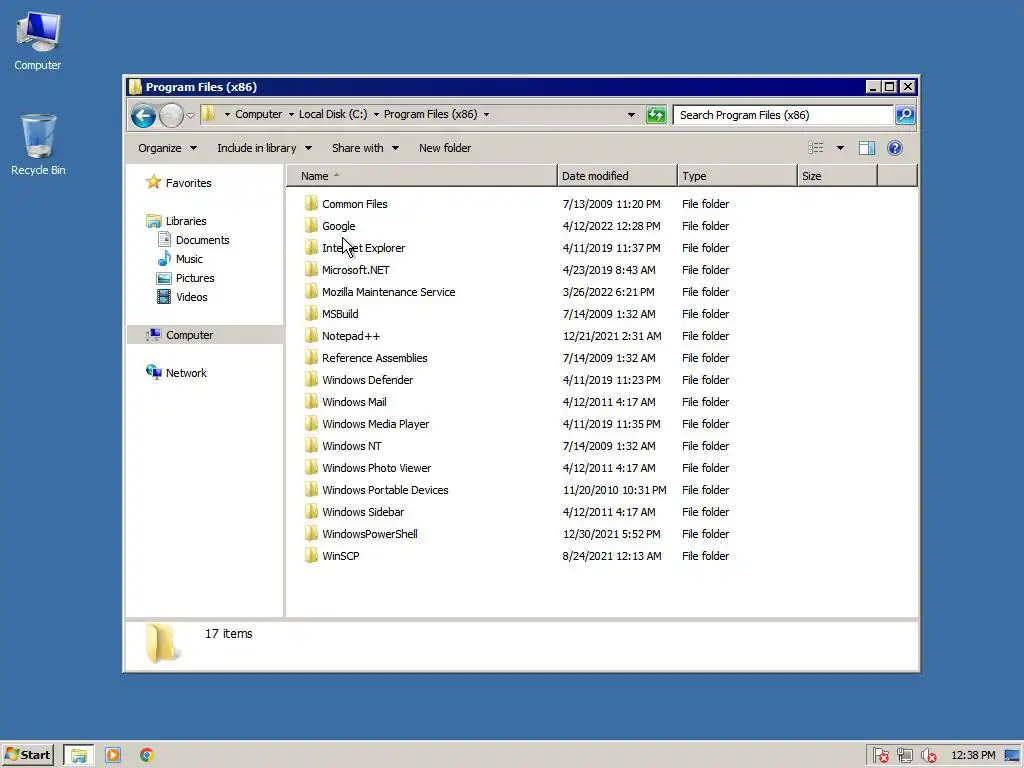The height and width of the screenshot is (768, 1024).
Task: Click Computer in the address breadcrumb
Action: (259, 114)
